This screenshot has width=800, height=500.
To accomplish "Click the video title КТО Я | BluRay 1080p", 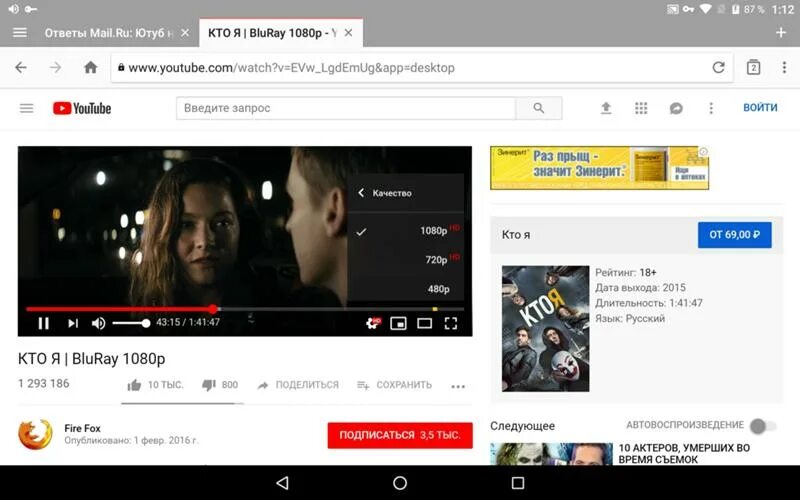I will pyautogui.click(x=91, y=359).
